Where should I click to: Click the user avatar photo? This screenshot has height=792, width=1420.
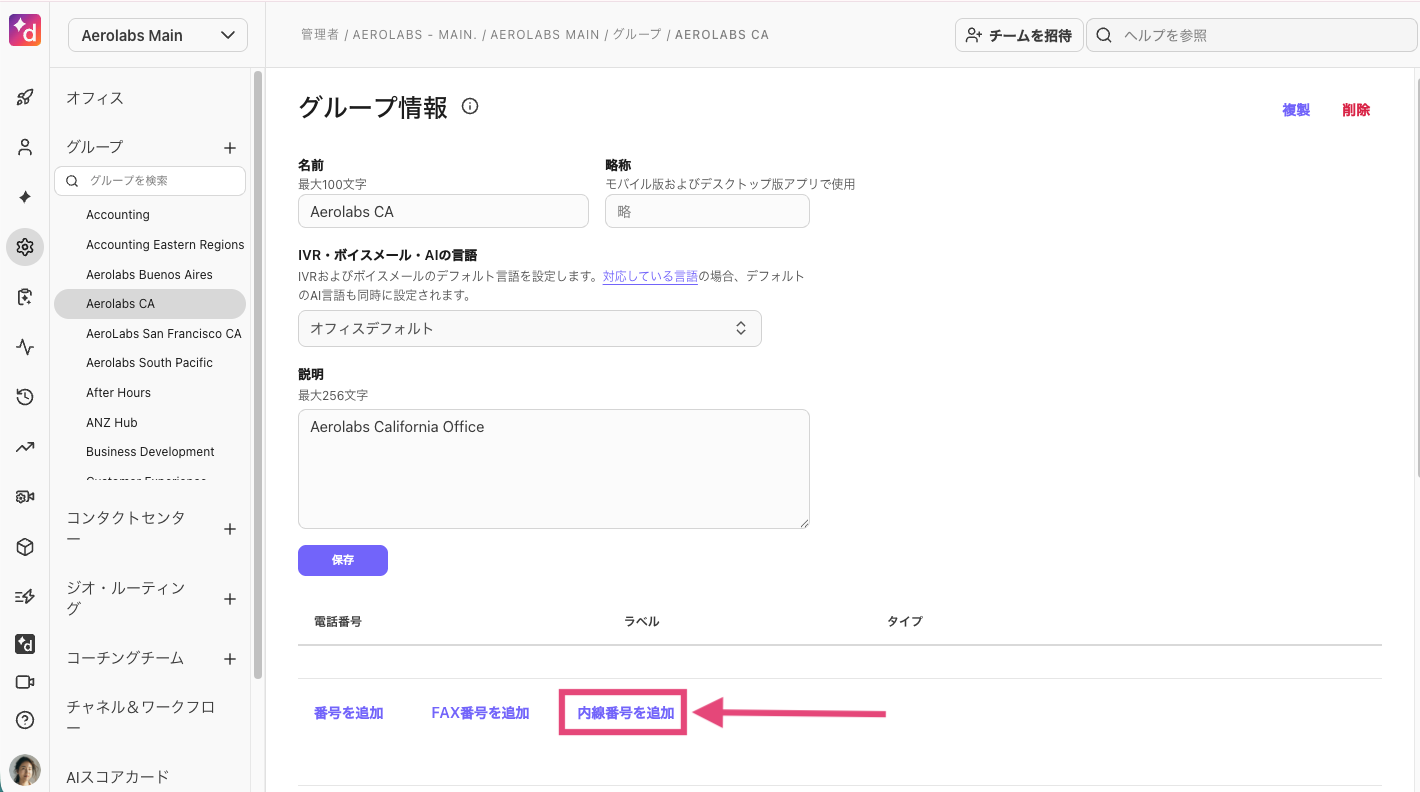[25, 771]
